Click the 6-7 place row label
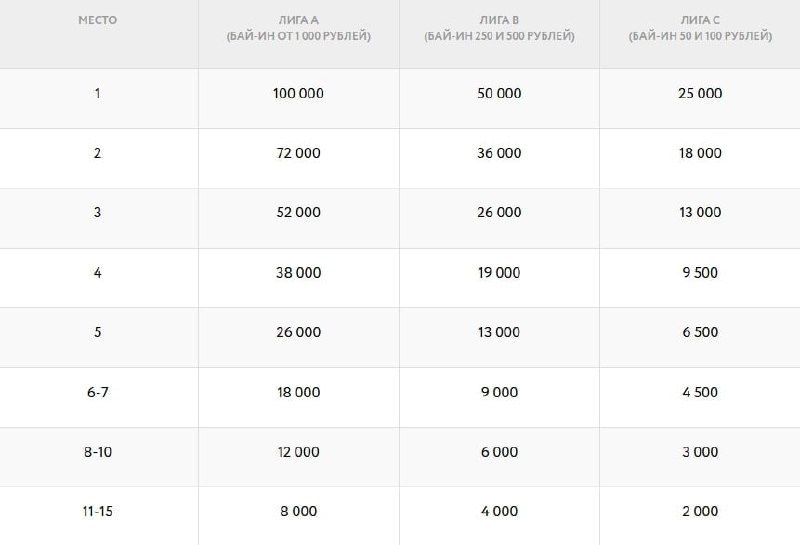Viewport: 800px width, 545px height. 98,392
